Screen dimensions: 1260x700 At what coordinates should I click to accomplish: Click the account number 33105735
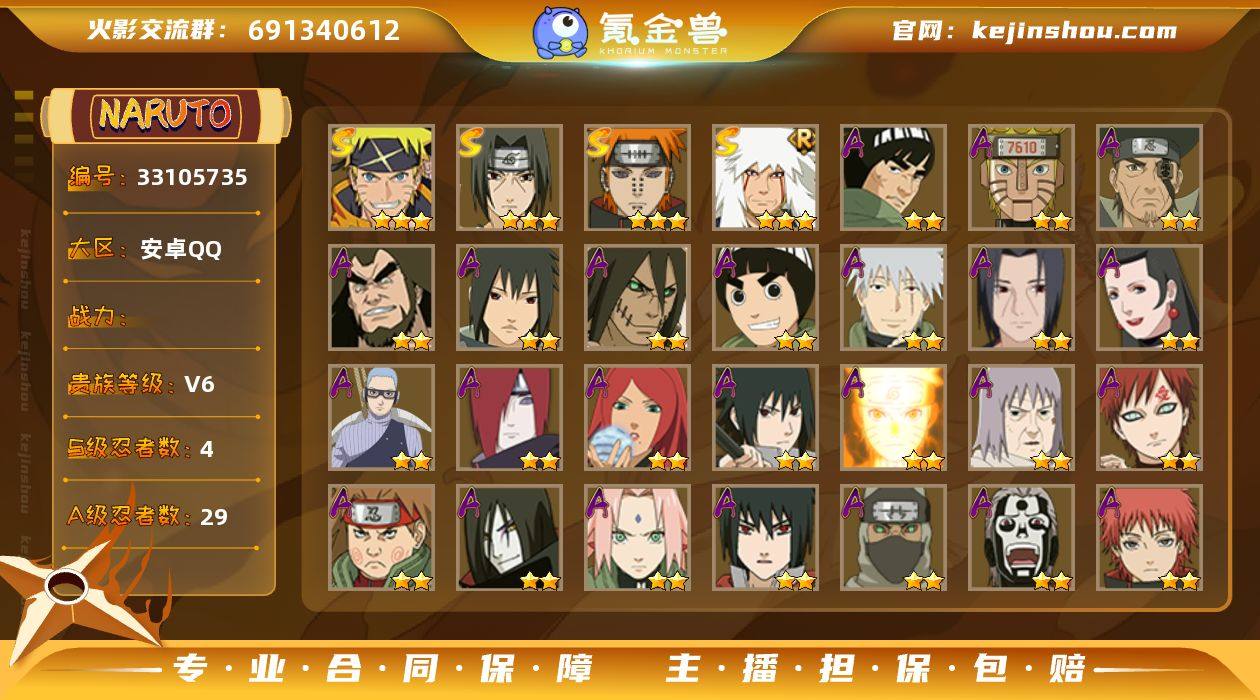192,177
